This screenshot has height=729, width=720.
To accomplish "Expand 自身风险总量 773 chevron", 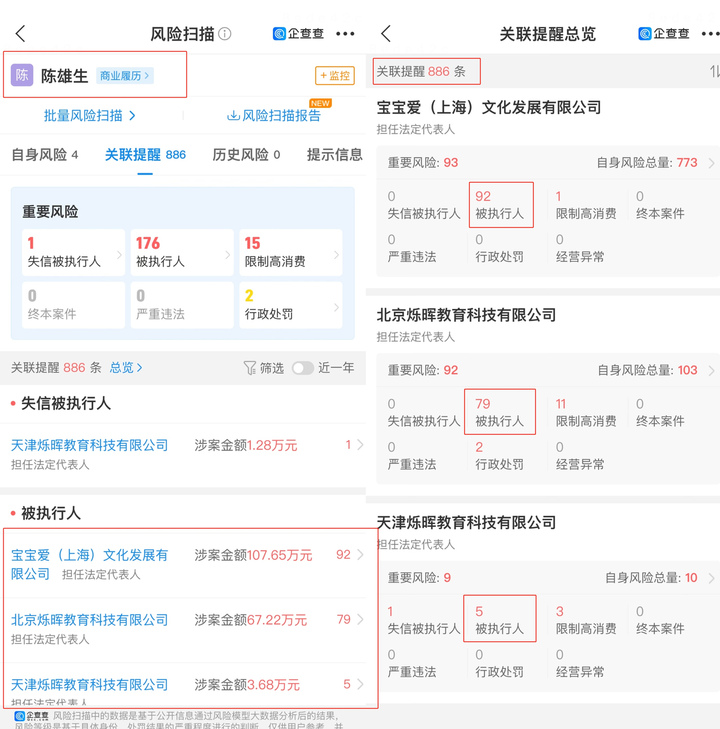I will pos(711,163).
